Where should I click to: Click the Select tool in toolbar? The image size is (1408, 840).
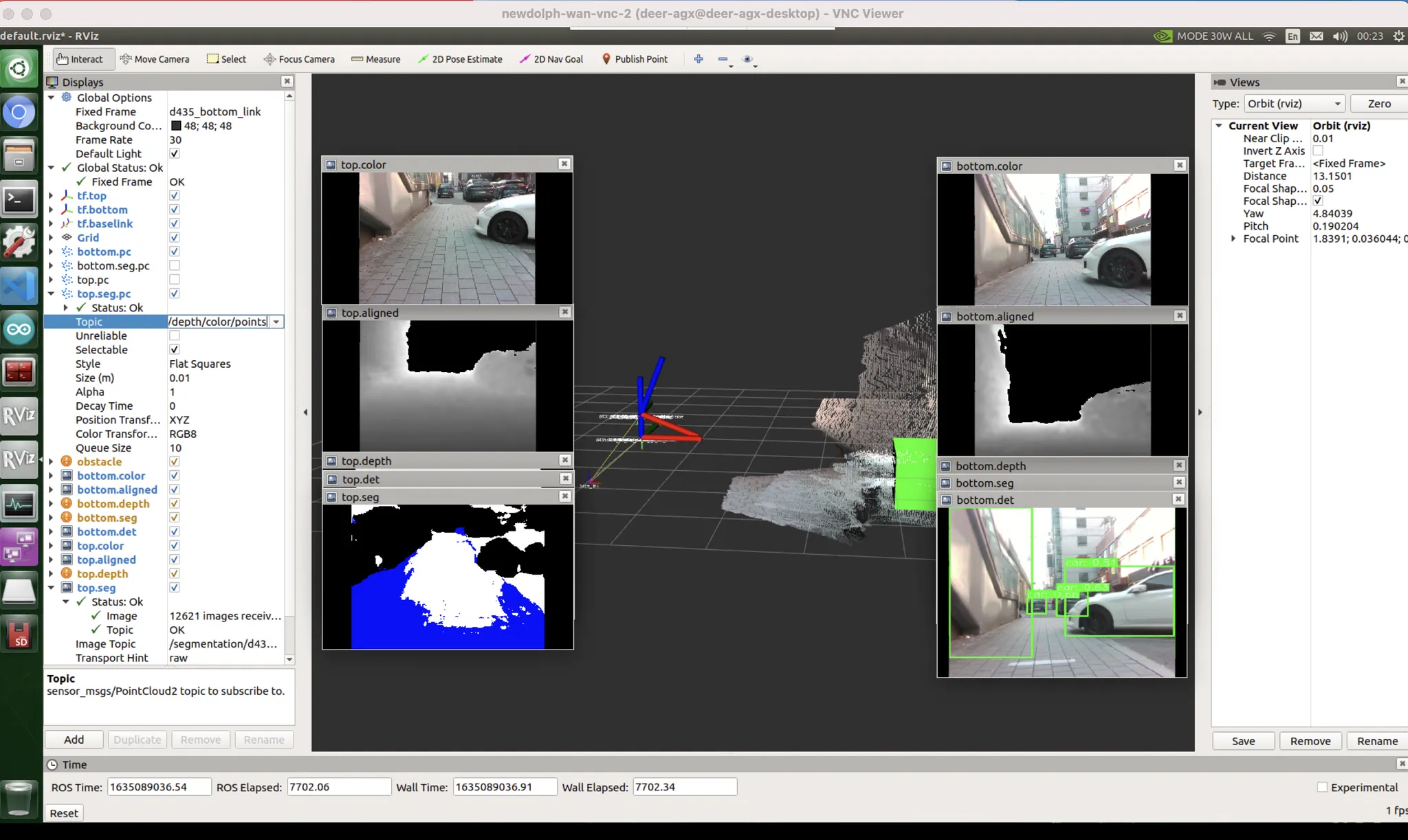(x=226, y=59)
